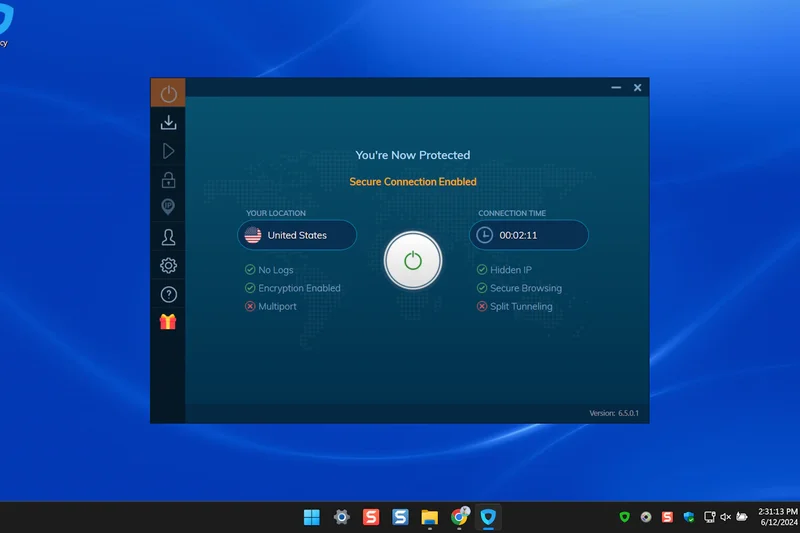800x533 pixels.
Task: Click the 'Version: 6.5.0.1' label
Action: (614, 413)
